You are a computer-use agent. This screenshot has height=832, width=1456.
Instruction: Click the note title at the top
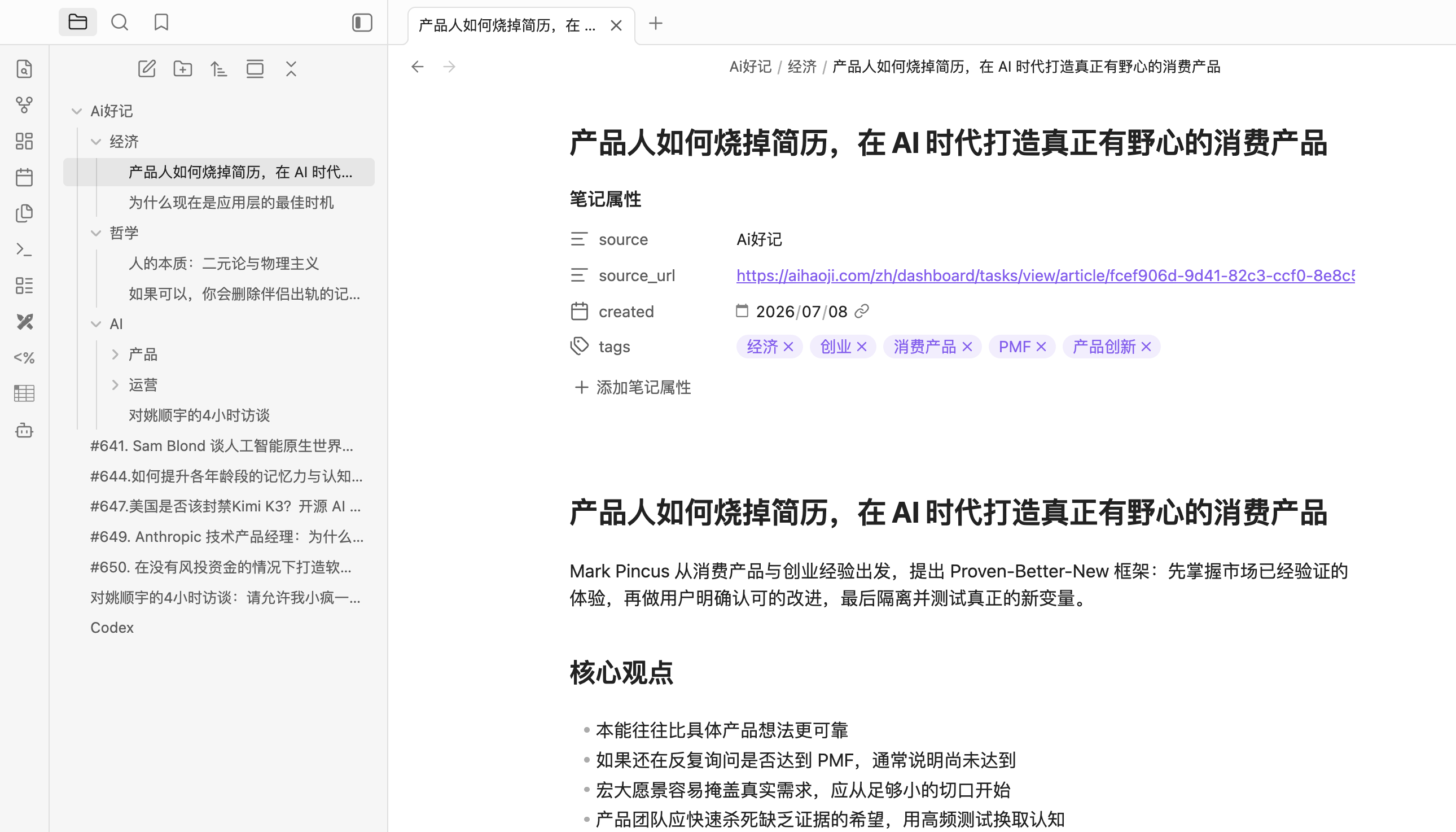[948, 143]
